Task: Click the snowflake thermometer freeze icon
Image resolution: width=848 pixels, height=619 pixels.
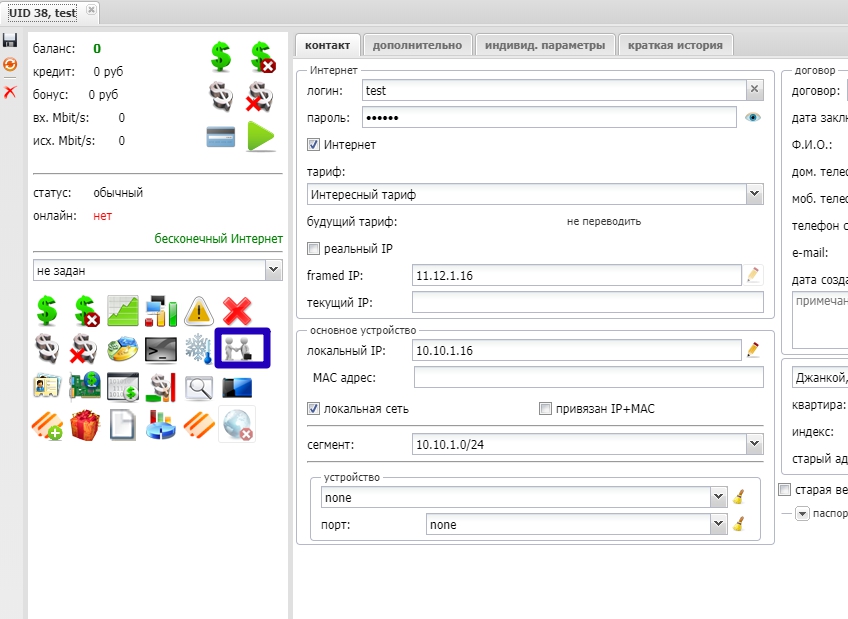Action: pyautogui.click(x=199, y=349)
